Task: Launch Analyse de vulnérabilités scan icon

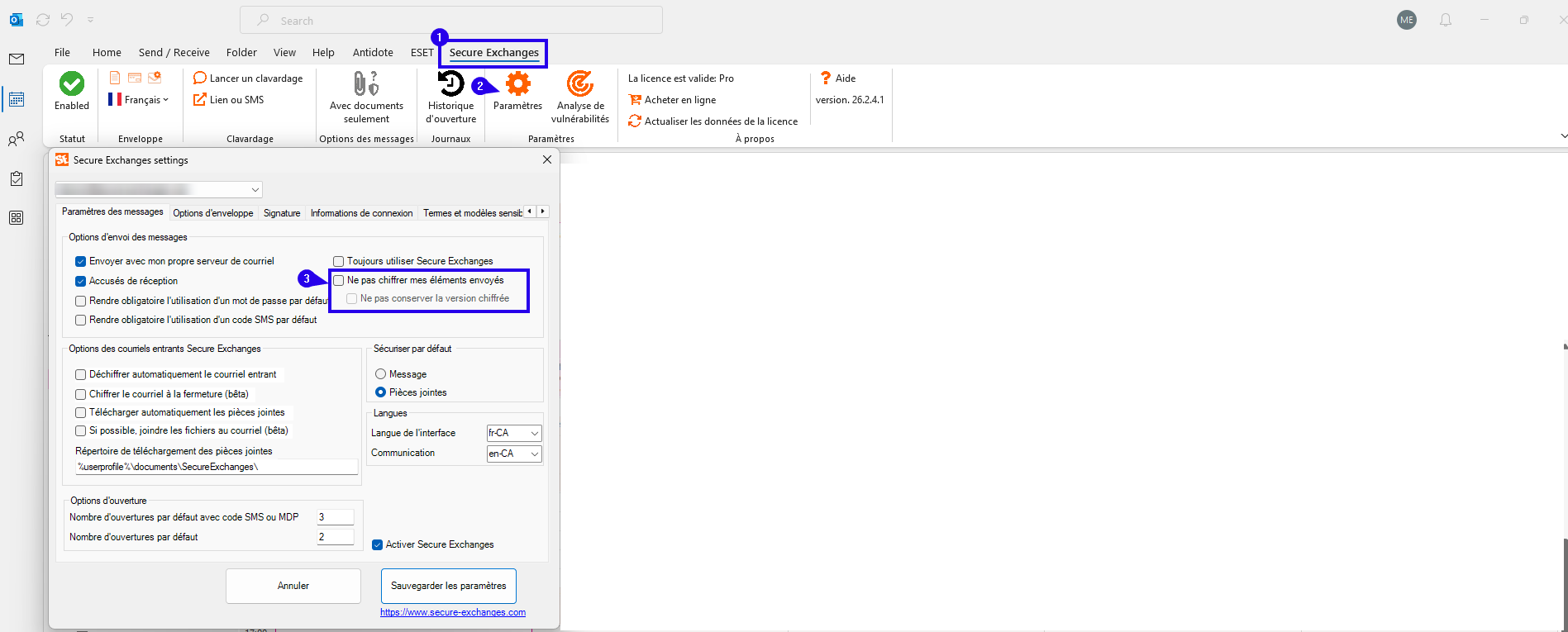Action: coord(580,83)
